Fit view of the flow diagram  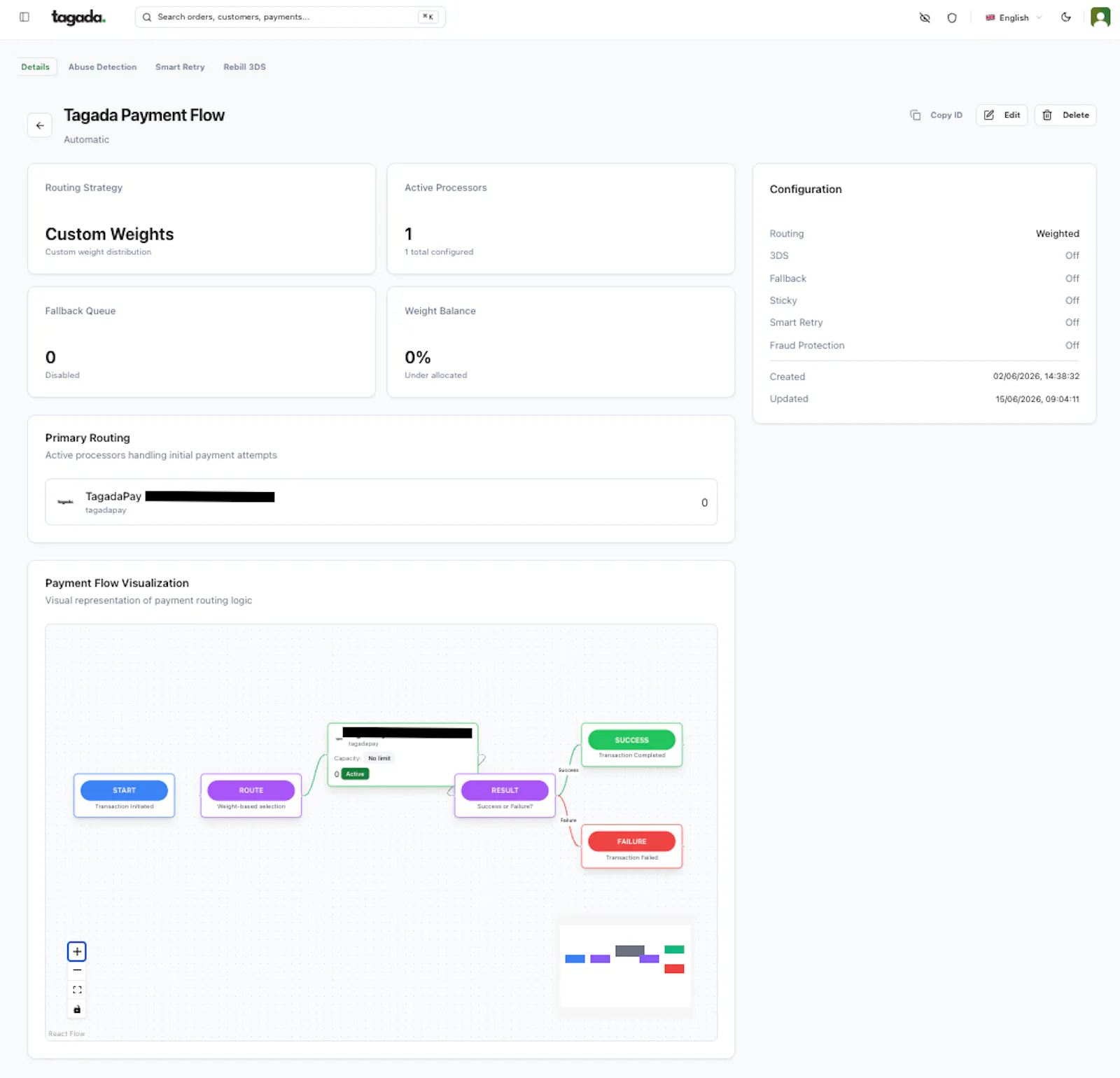pos(77,990)
